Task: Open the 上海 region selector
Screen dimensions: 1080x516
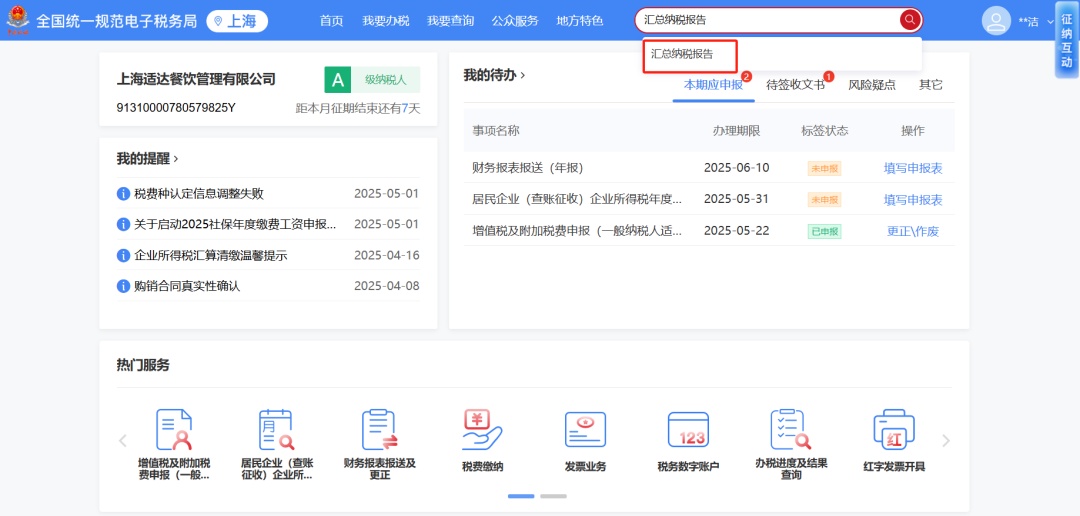Action: pyautogui.click(x=236, y=21)
